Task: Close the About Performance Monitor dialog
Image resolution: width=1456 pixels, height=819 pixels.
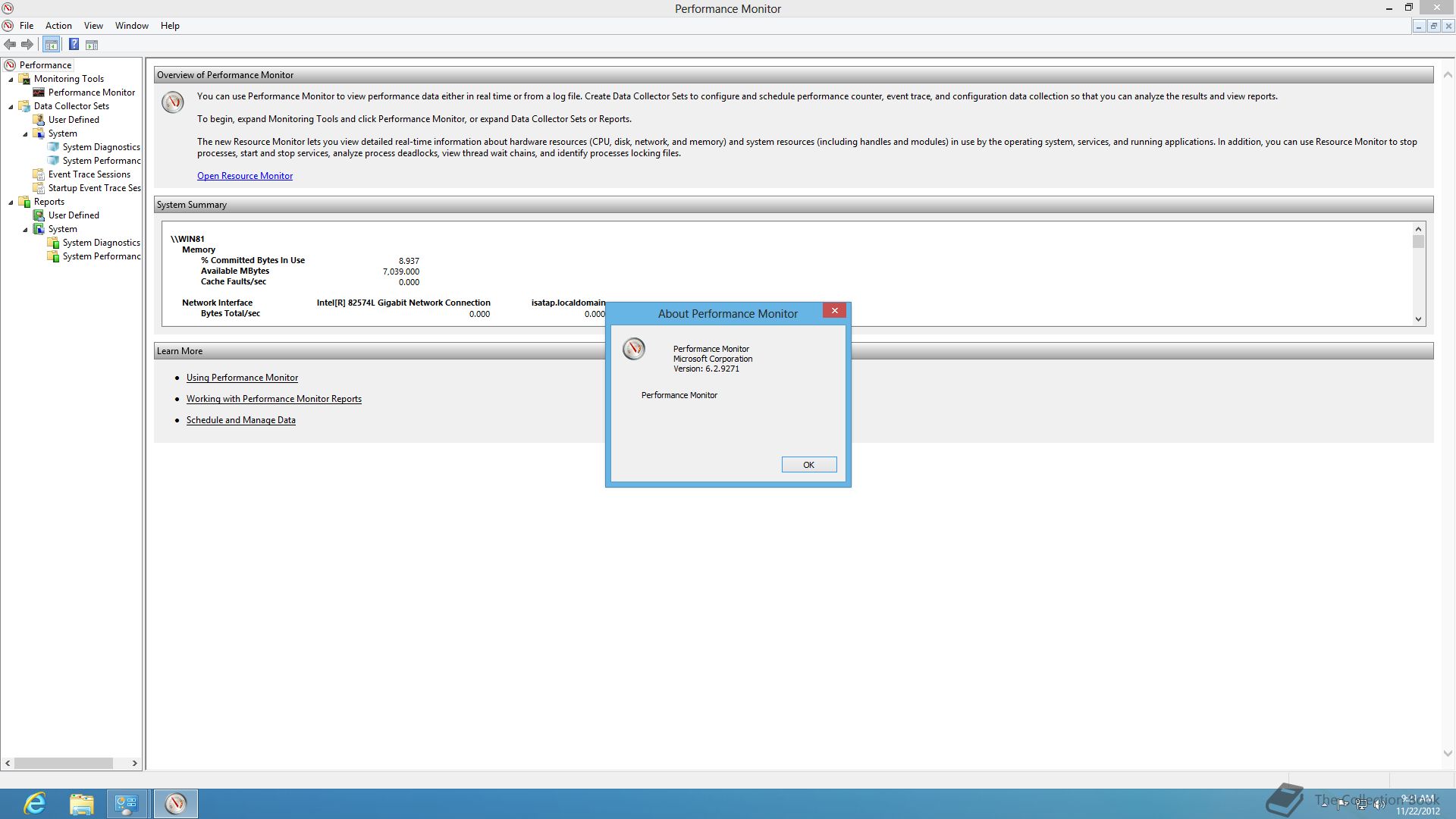Action: (834, 311)
